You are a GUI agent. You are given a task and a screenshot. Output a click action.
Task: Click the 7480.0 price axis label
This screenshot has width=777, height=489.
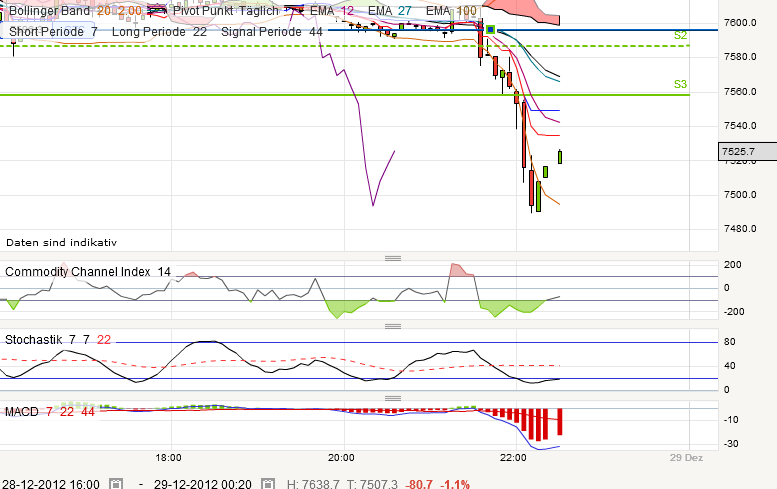740,228
